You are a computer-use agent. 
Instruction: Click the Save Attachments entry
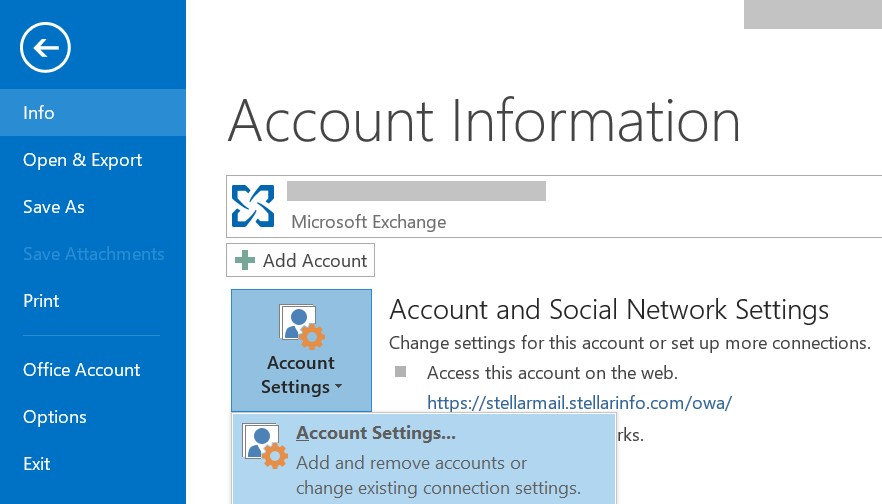coord(93,254)
